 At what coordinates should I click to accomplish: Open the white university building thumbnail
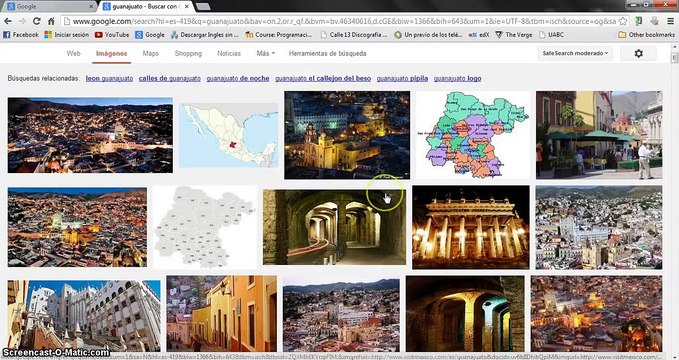click(84, 315)
